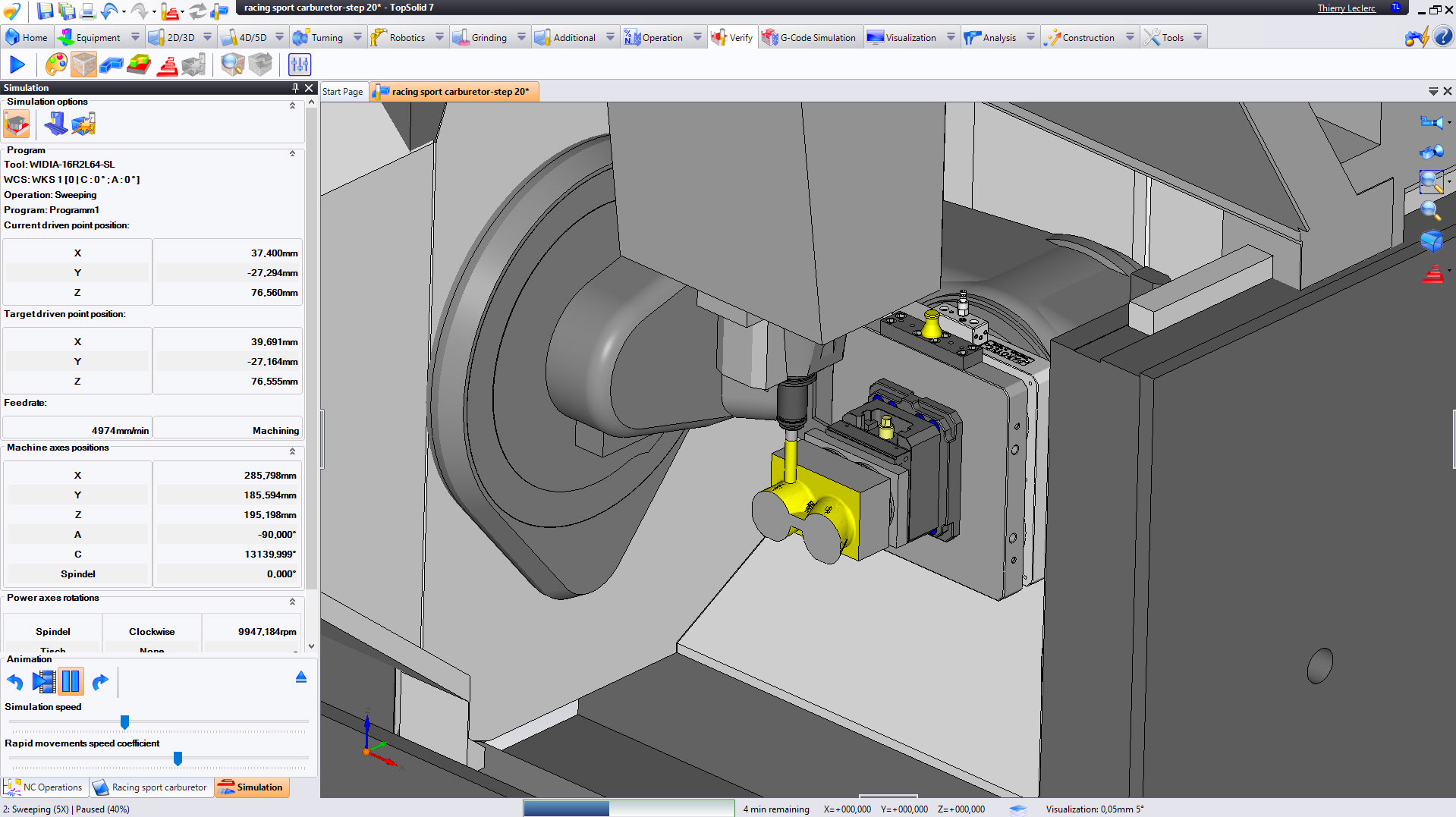1456x817 pixels.
Task: Open the Visualization menu dropdown arrow
Action: tap(952, 36)
